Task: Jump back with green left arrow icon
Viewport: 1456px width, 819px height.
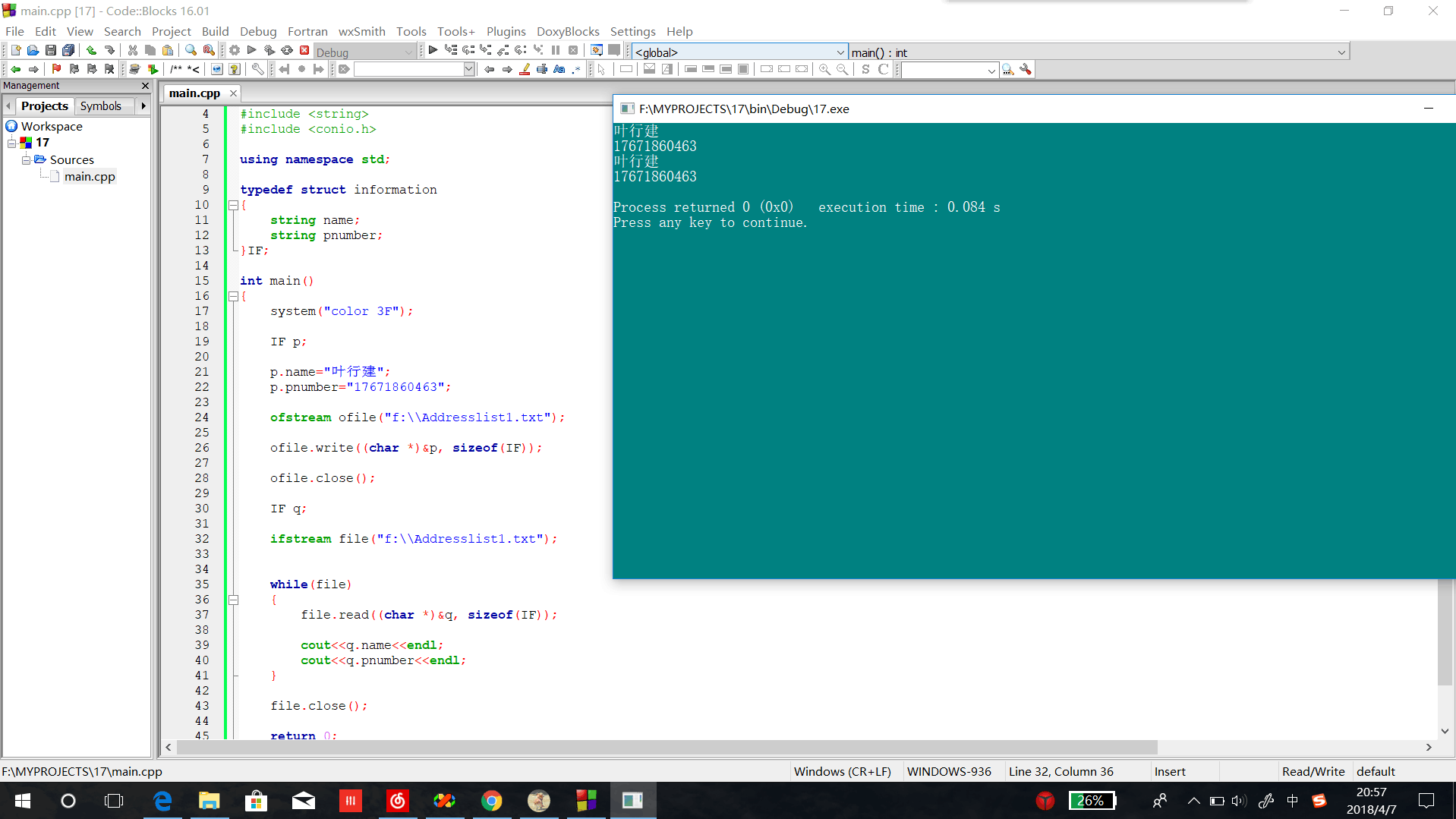Action: (x=15, y=69)
